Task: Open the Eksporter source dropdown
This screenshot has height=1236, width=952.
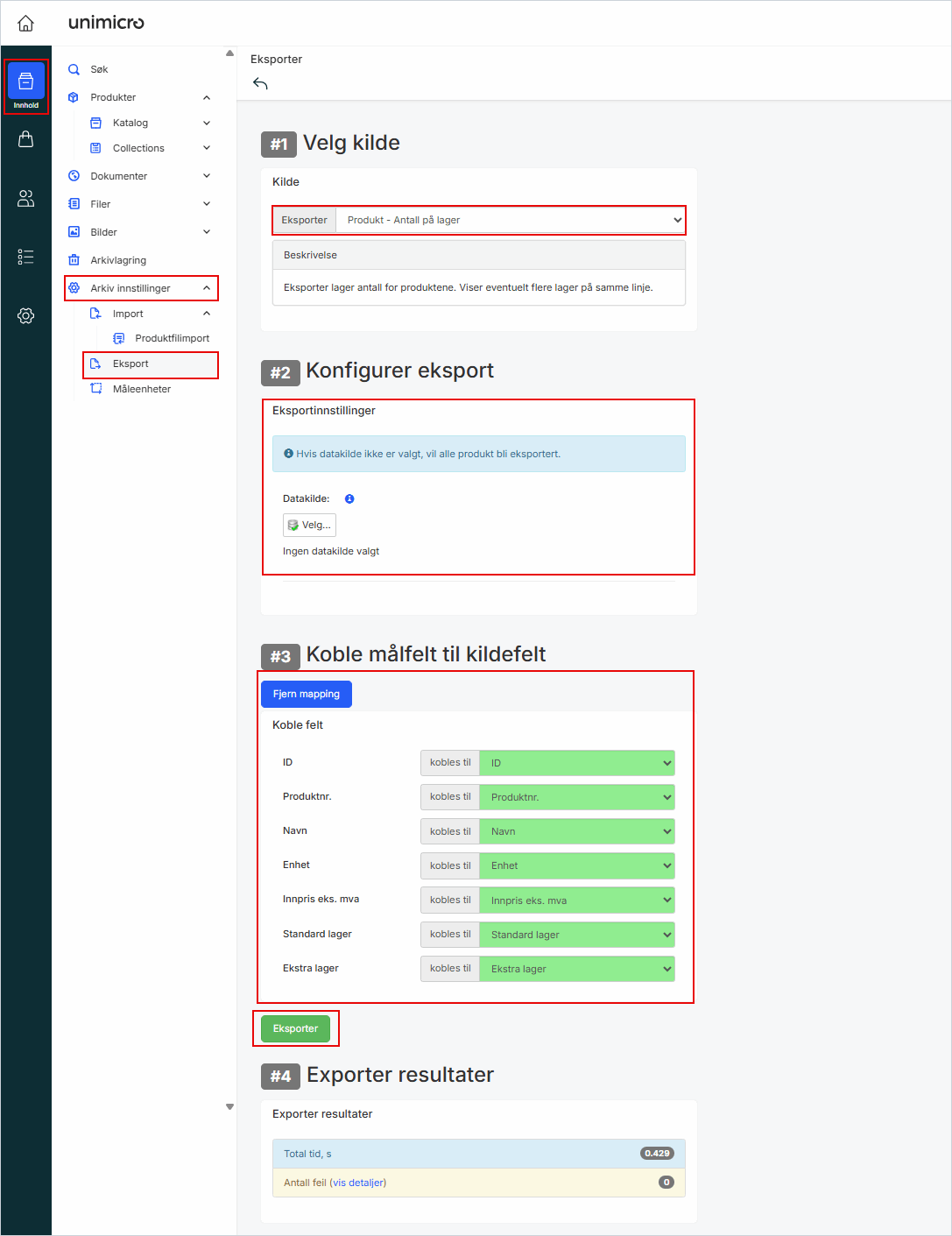Action: [510, 220]
